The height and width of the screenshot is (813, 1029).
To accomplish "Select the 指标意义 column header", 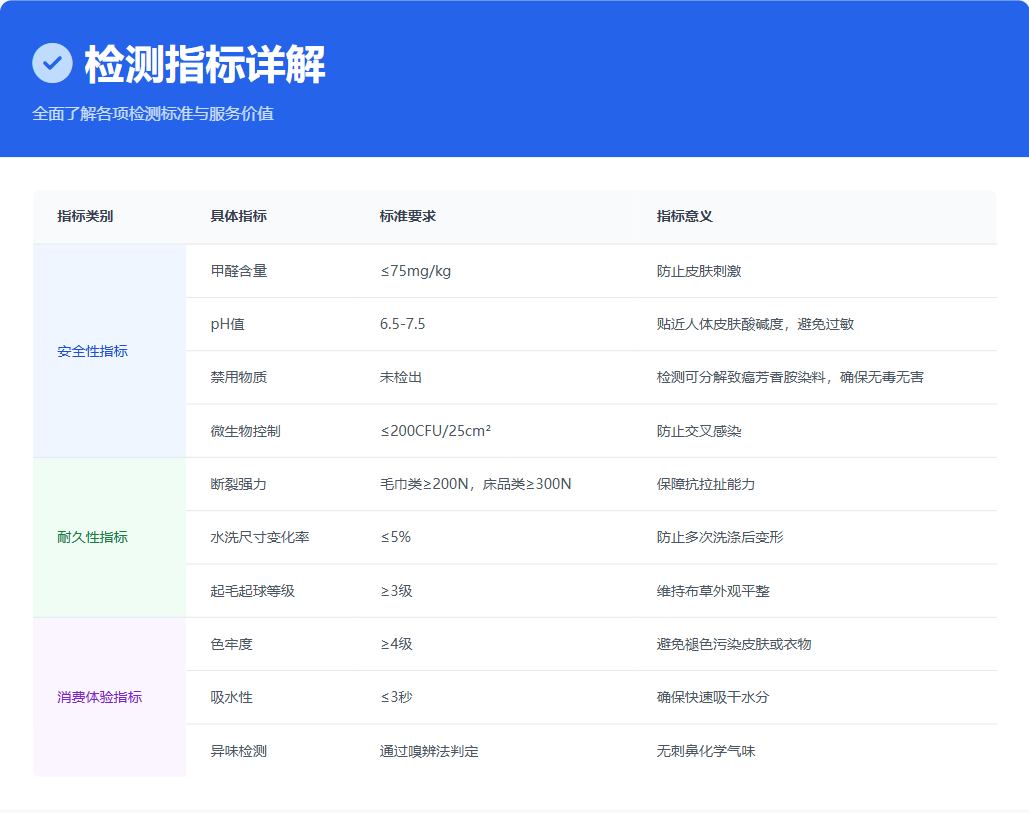I will click(684, 216).
